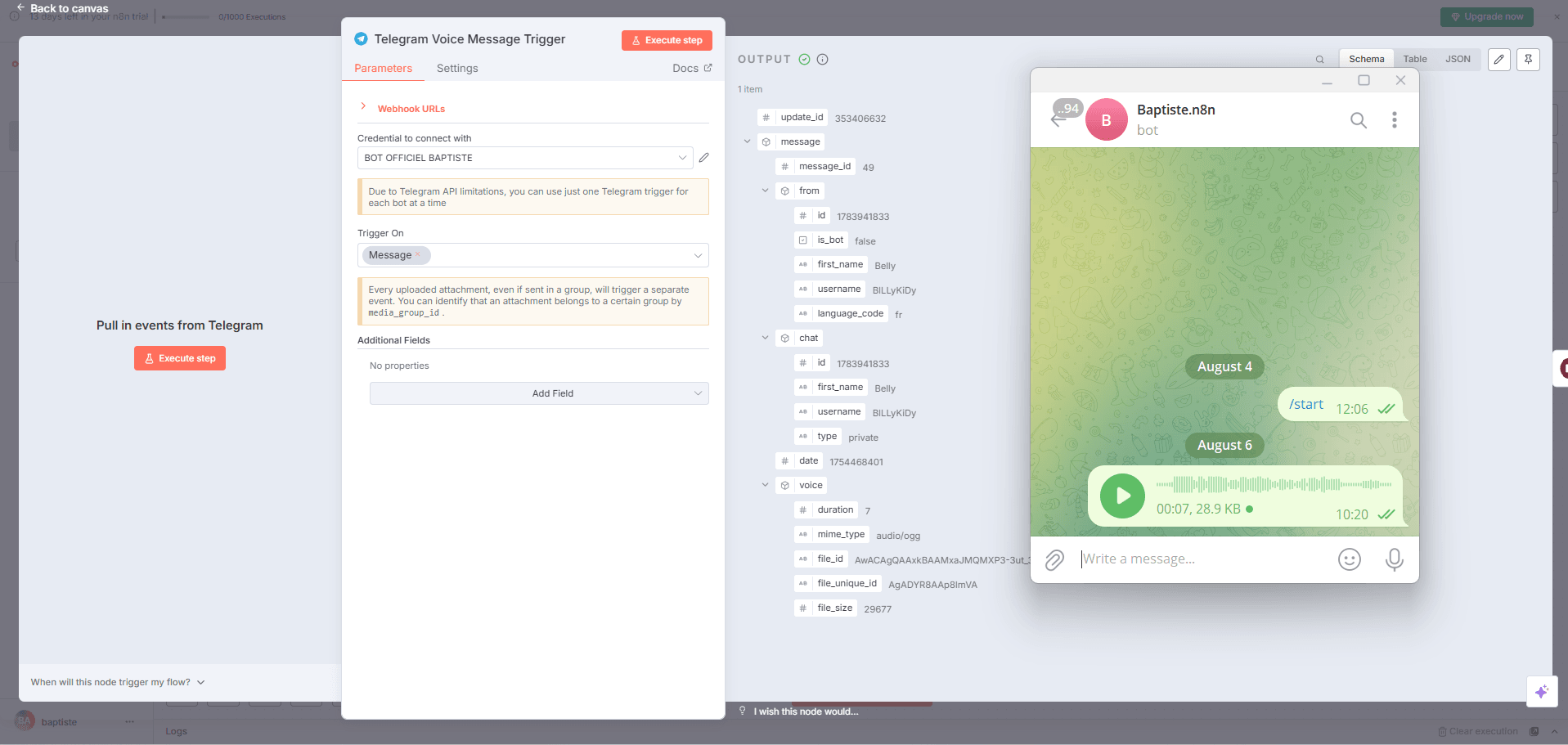Select the language_code field pill

[841, 313]
